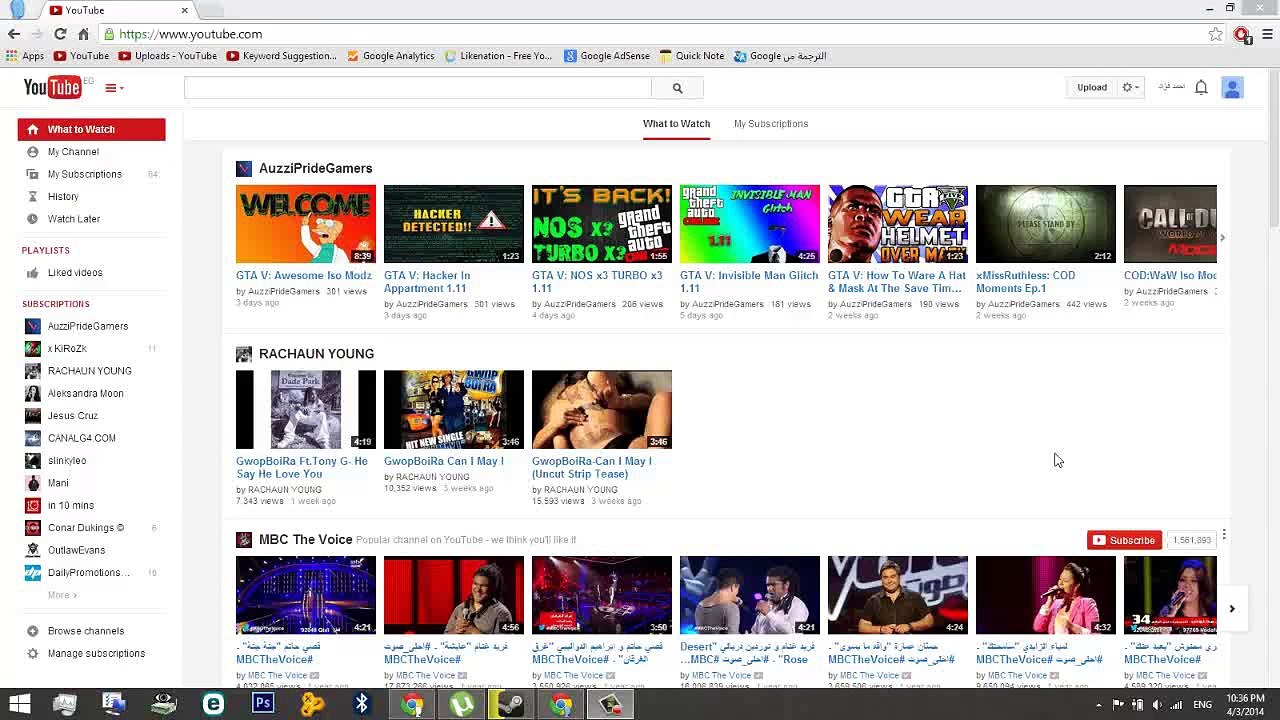Click the Upload button
This screenshot has height=720, width=1280.
pyautogui.click(x=1092, y=88)
